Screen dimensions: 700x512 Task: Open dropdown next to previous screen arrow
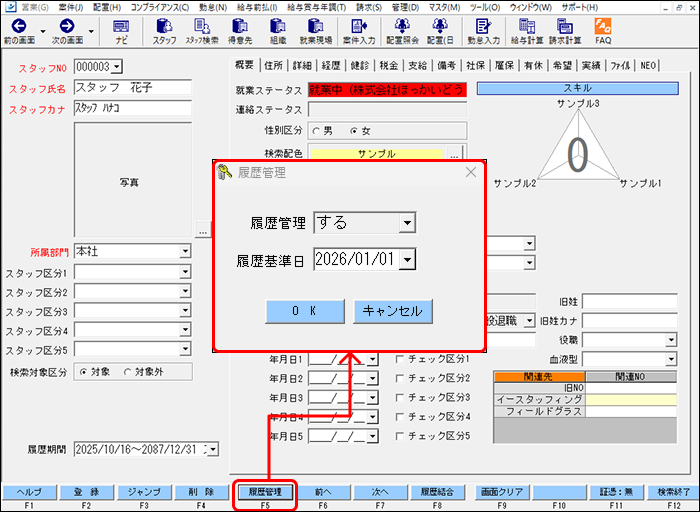(x=43, y=32)
